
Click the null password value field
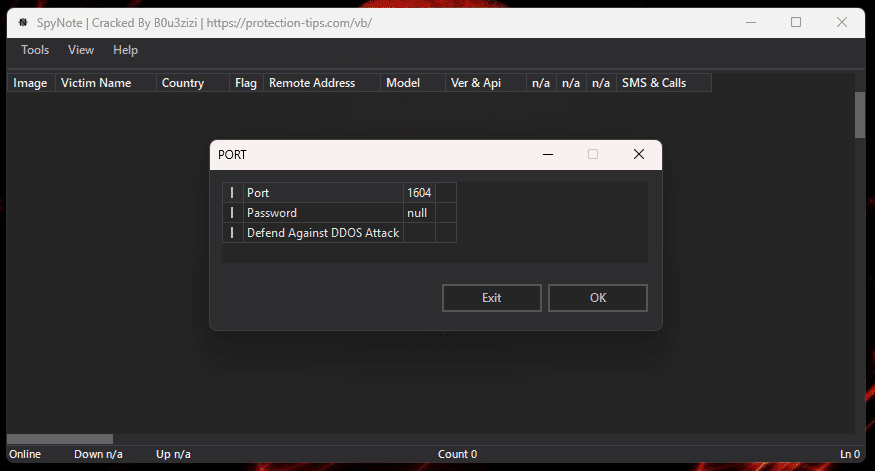coord(419,213)
